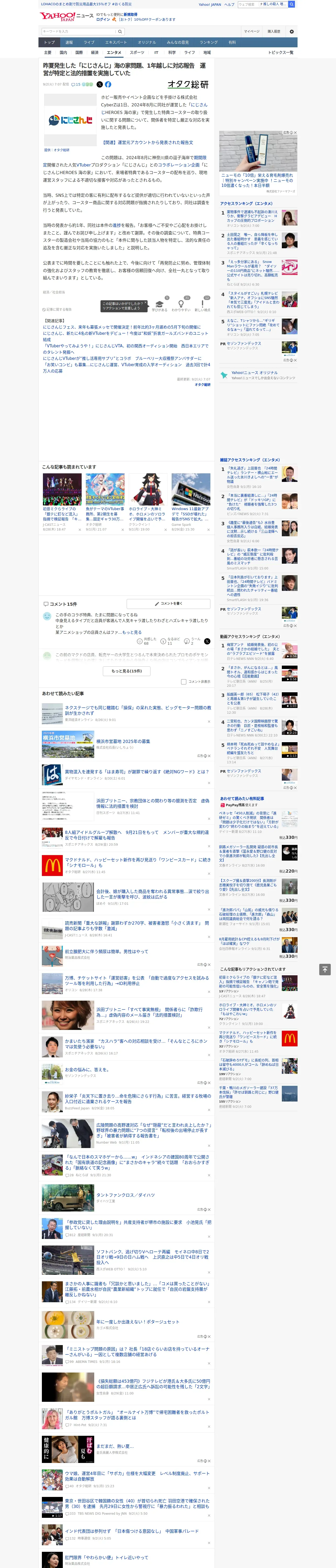The width and height of the screenshot is (336, 1568).
Task: Share the article on Facebook
Action: point(108,85)
